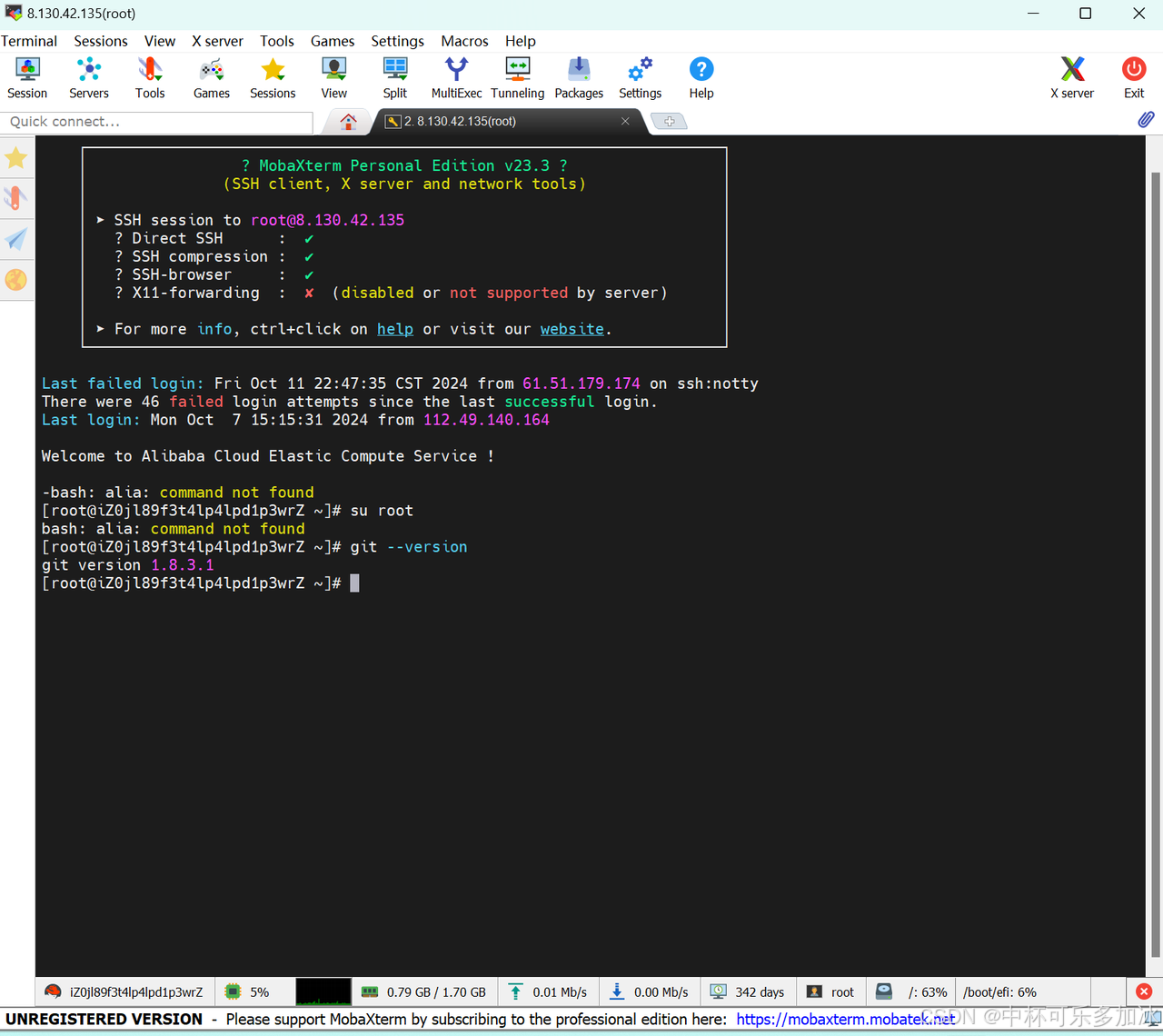This screenshot has height=1036, width=1163.
Task: Open the Home tab house icon
Action: click(x=348, y=122)
